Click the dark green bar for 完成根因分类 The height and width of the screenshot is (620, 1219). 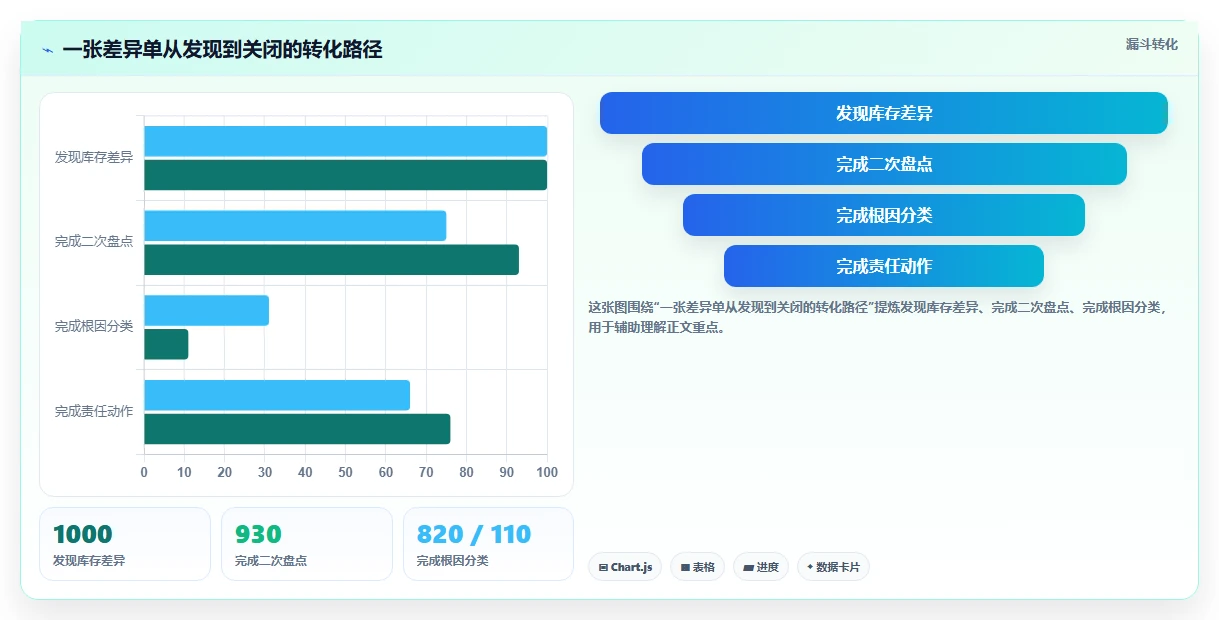166,344
